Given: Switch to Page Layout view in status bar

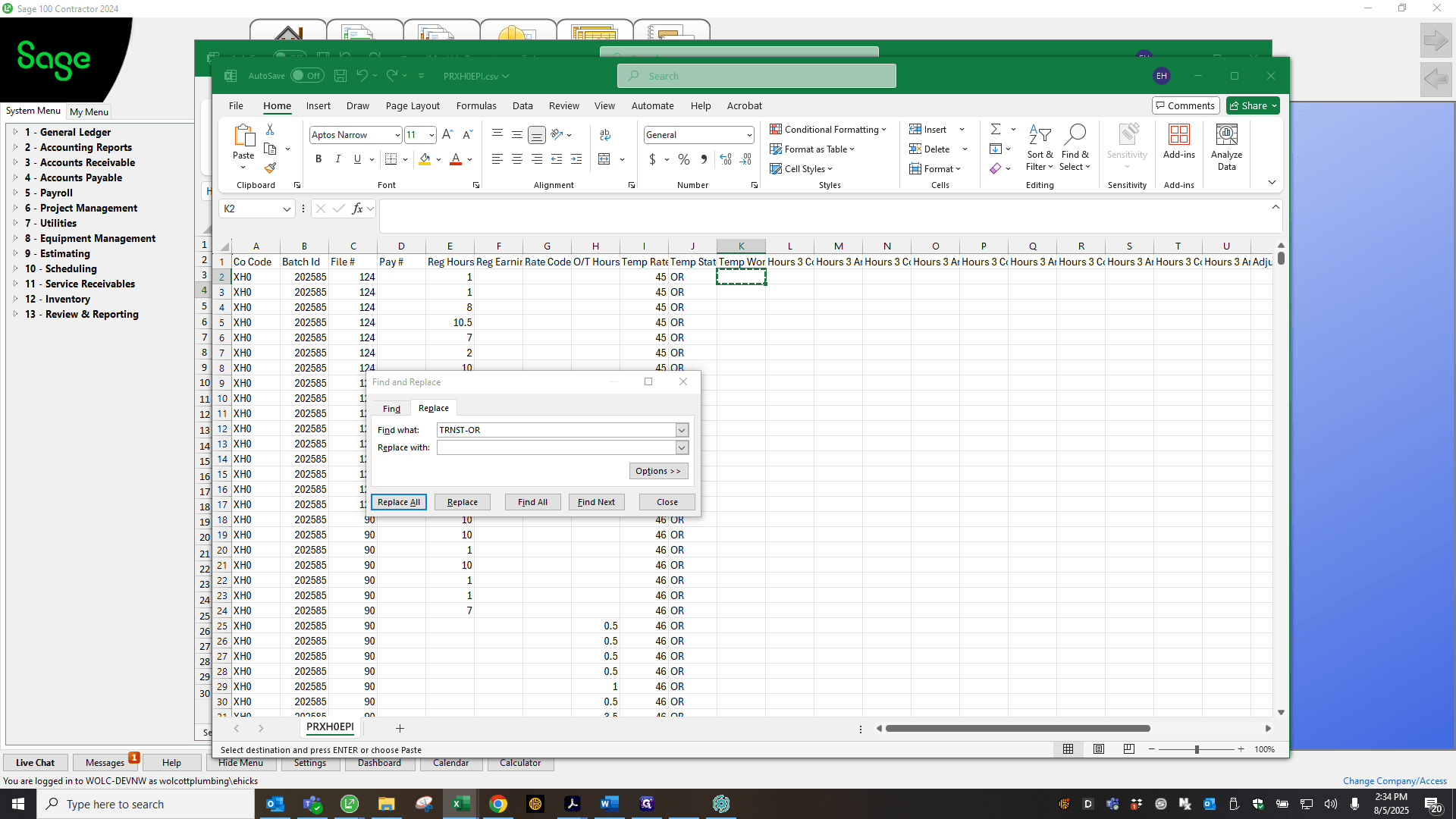Looking at the screenshot, I should (1099, 749).
